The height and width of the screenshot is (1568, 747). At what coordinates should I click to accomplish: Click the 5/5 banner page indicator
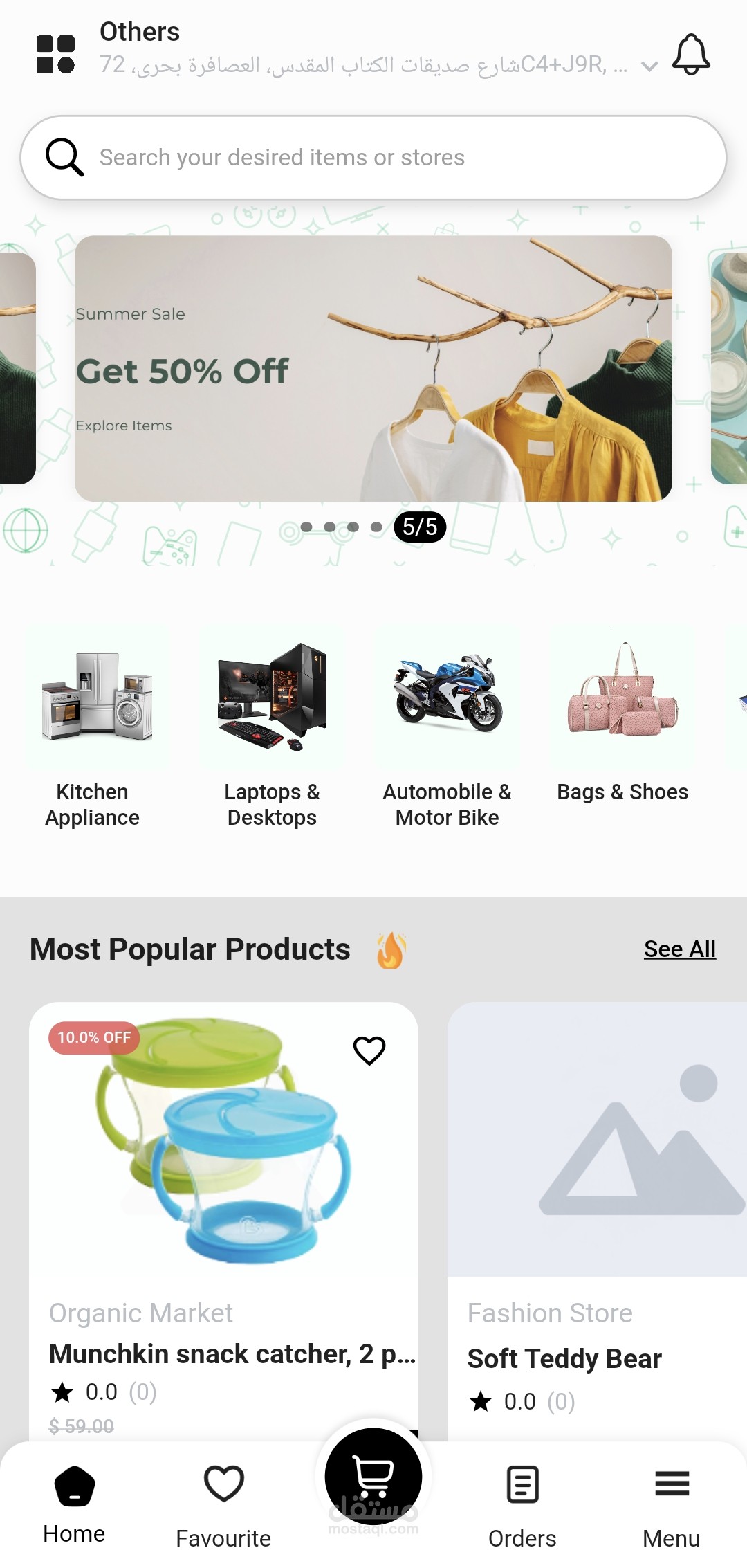pyautogui.click(x=420, y=527)
